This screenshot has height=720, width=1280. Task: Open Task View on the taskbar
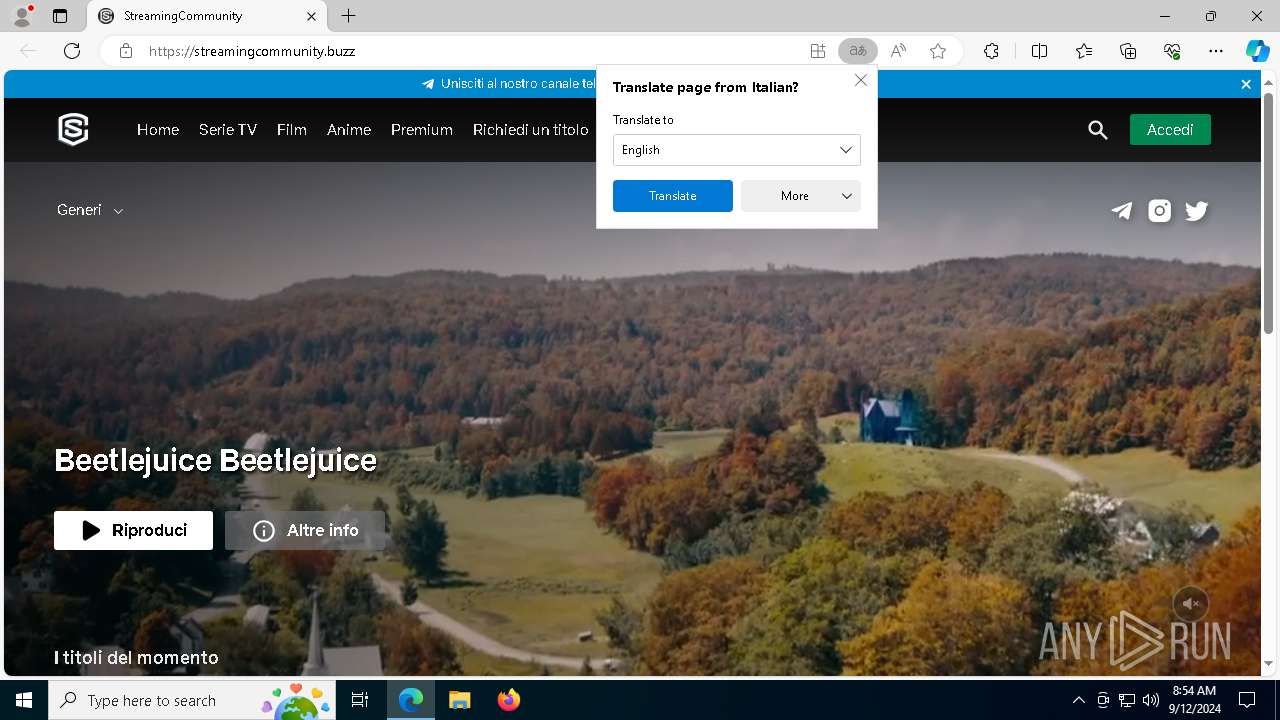(360, 700)
